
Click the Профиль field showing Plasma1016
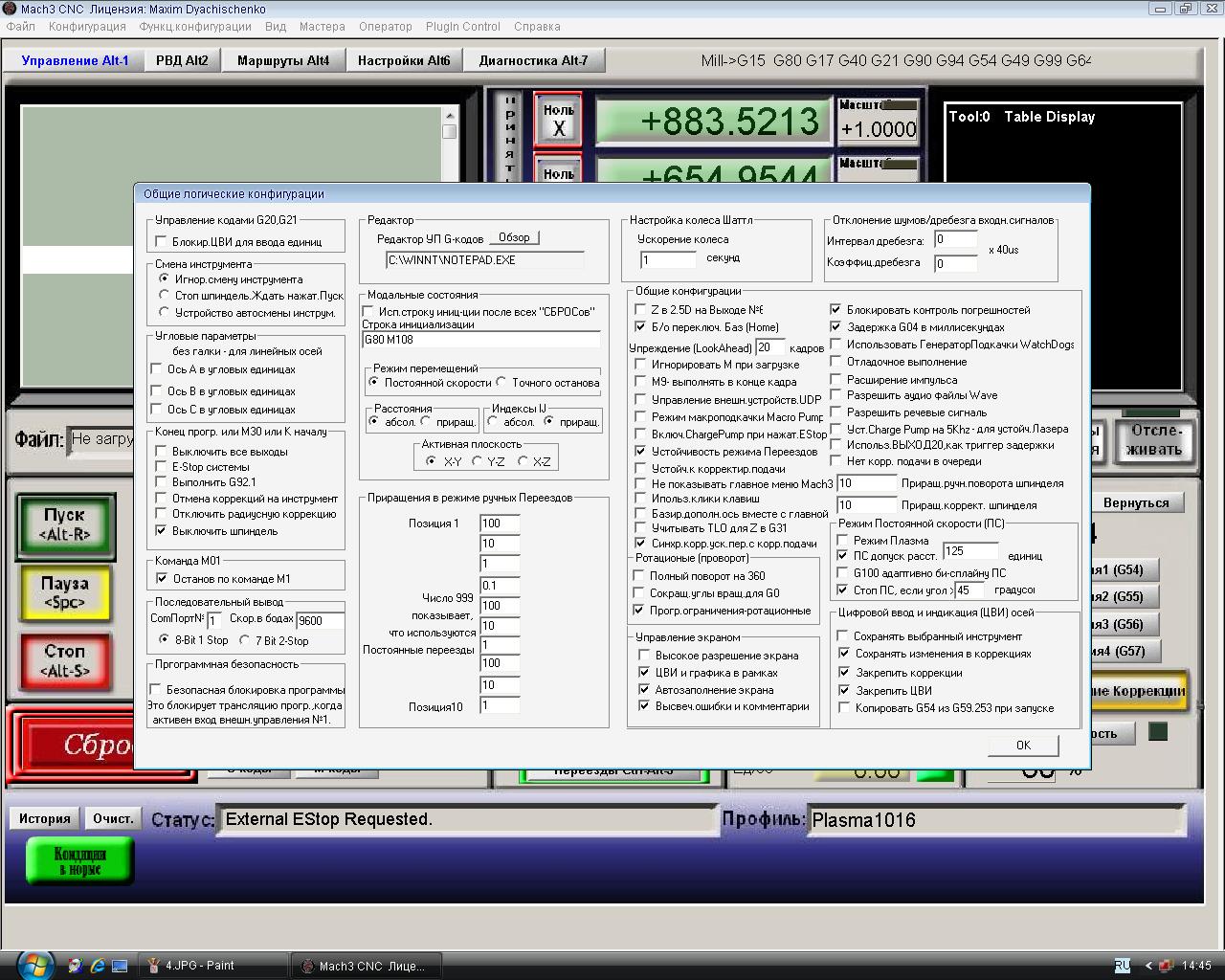click(995, 820)
